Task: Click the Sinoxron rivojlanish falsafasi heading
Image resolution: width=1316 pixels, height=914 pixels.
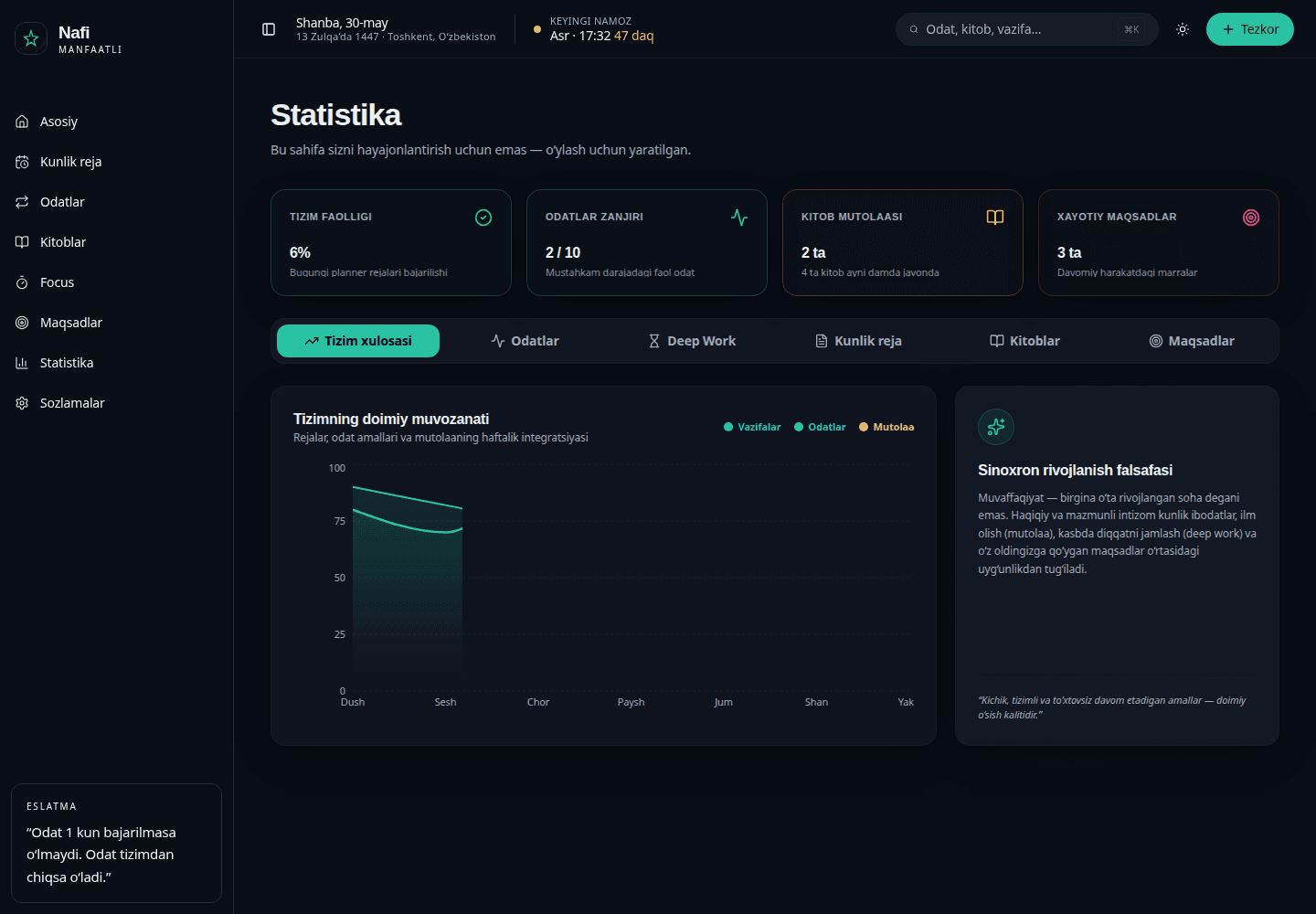Action: tap(1075, 470)
